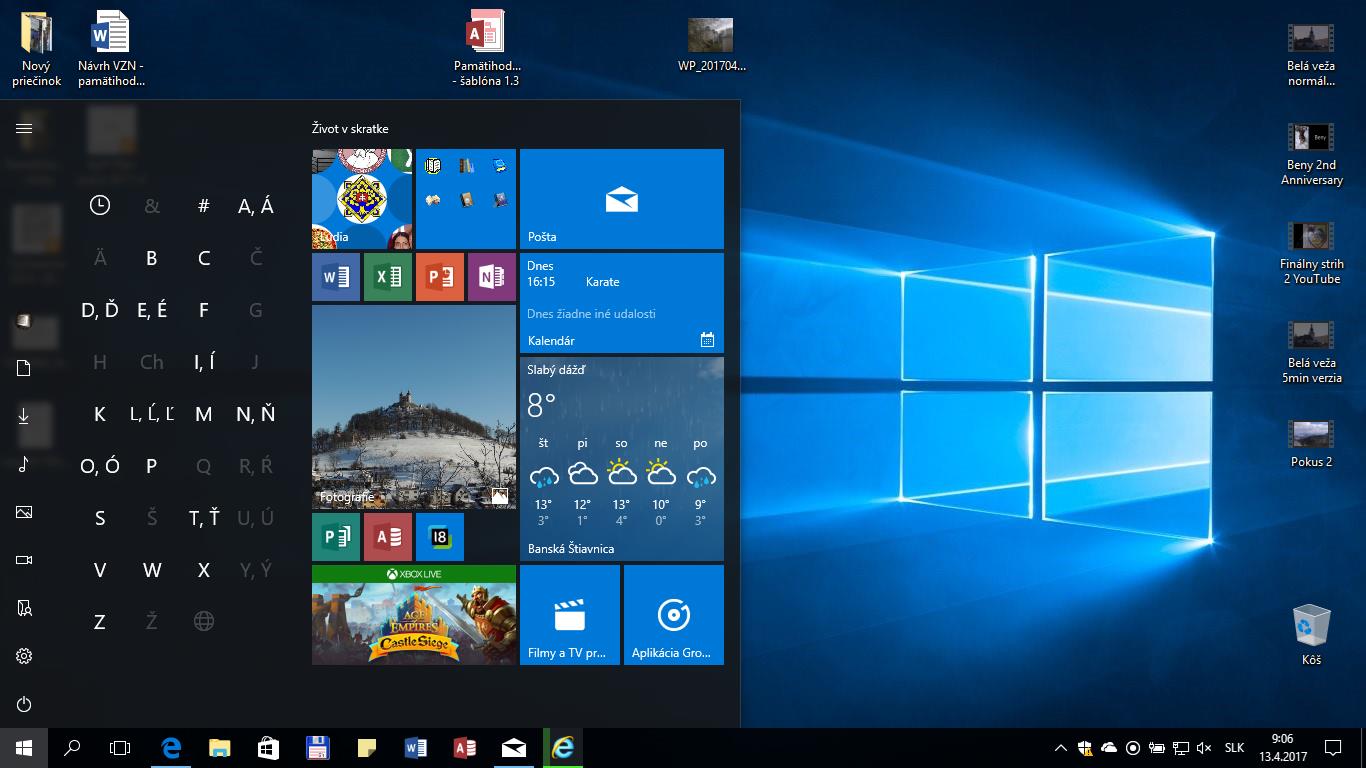Open the Age of Empires Castle Siege tile
The image size is (1366, 768).
point(413,614)
